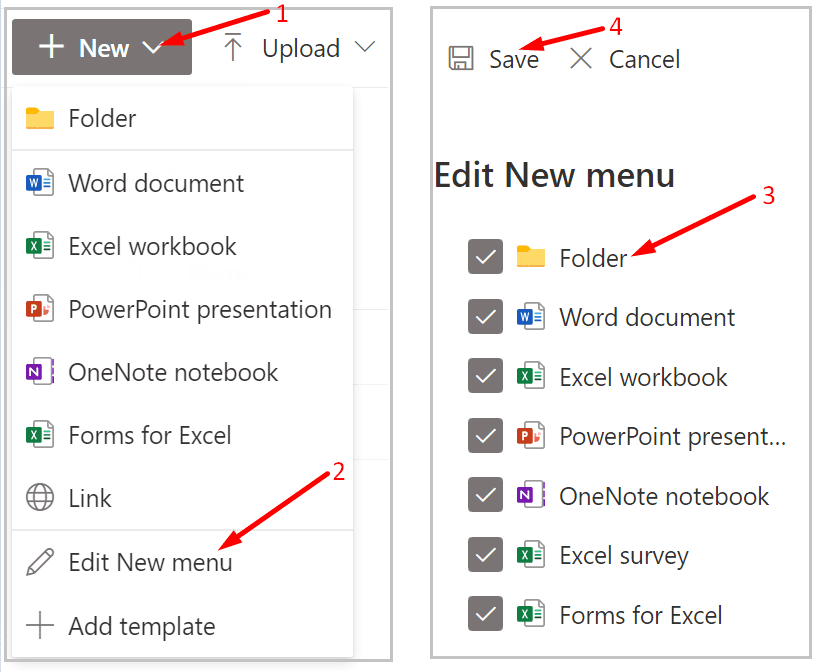825x672 pixels.
Task: Expand the Upload dropdown arrow
Action: [x=365, y=47]
